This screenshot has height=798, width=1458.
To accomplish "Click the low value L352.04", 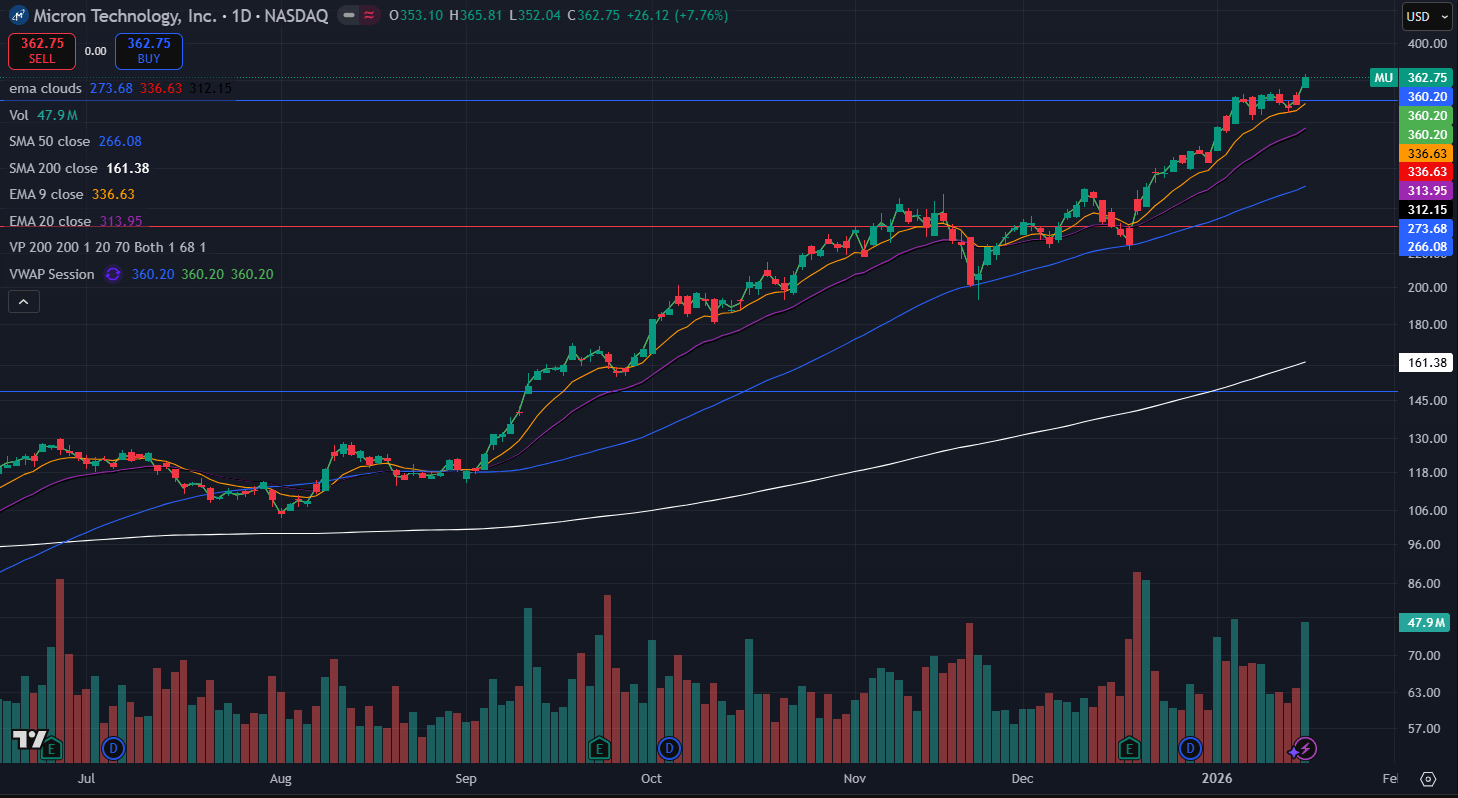I will pyautogui.click(x=535, y=16).
